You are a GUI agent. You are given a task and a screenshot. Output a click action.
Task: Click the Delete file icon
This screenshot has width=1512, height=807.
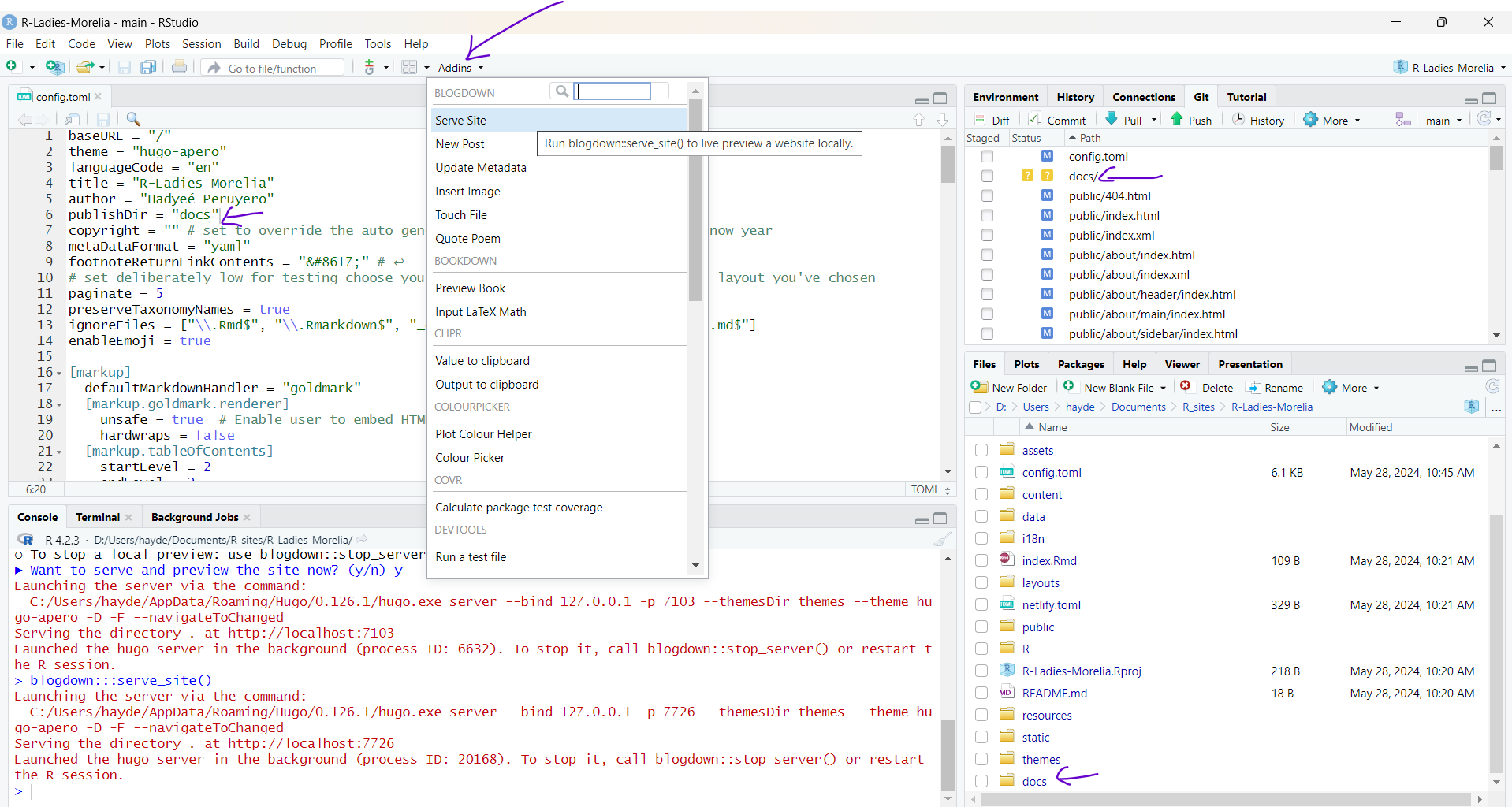click(1186, 386)
